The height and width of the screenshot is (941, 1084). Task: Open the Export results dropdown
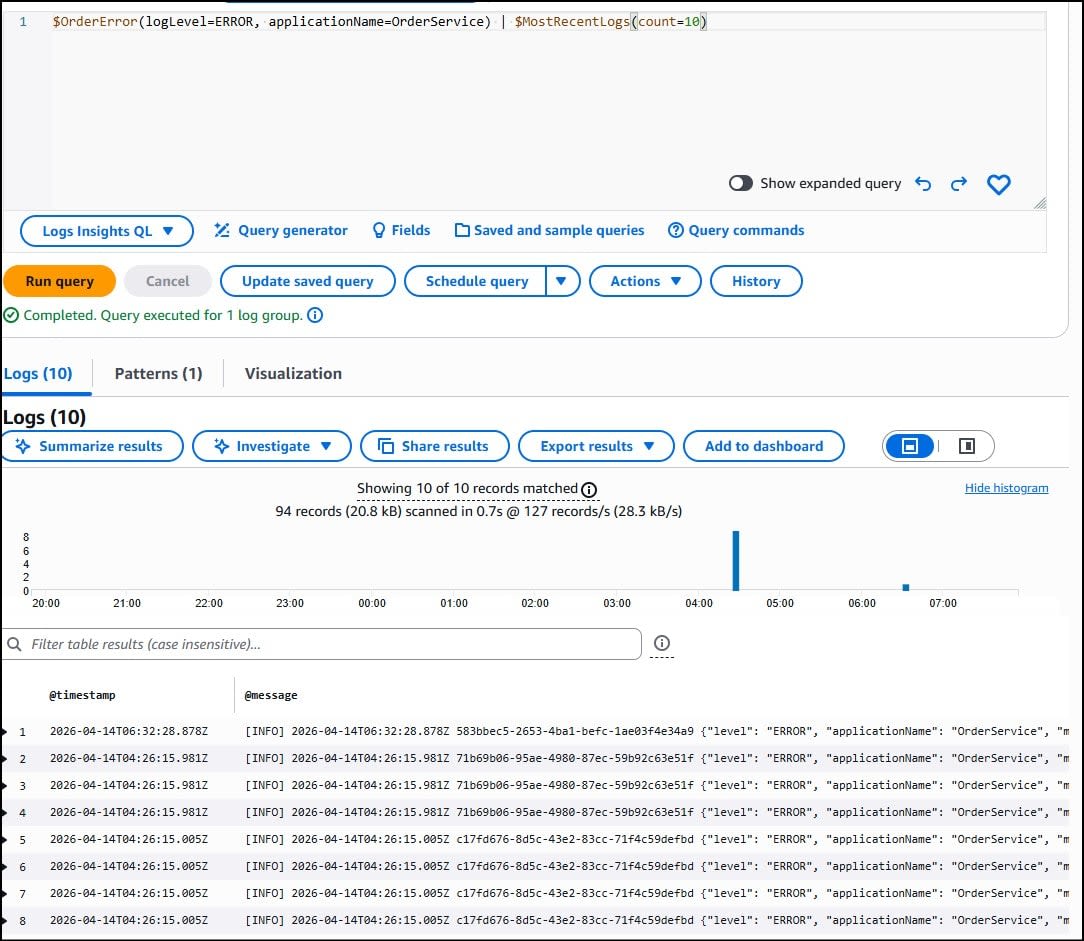(x=596, y=446)
